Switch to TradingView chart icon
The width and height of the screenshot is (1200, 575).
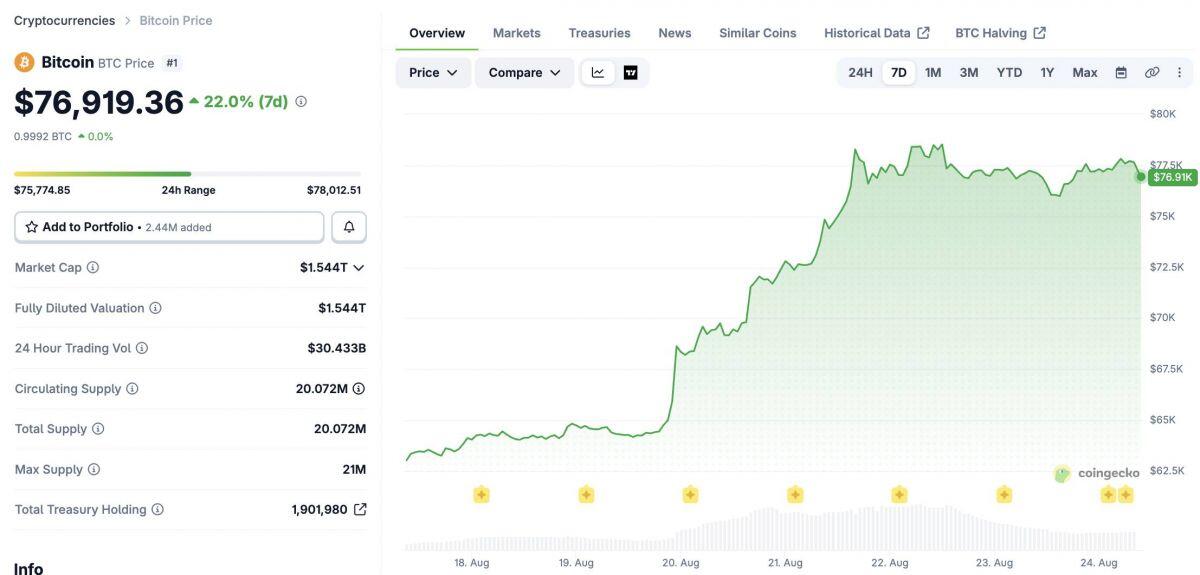pyautogui.click(x=631, y=72)
